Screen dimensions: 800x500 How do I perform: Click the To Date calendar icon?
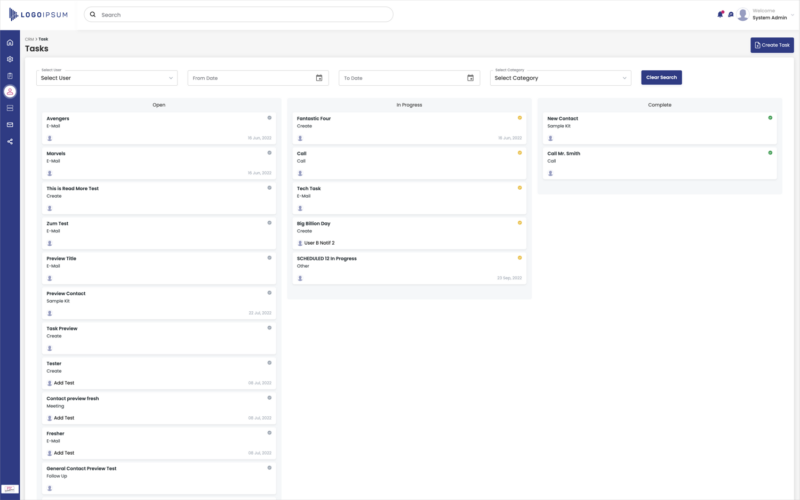[470, 77]
